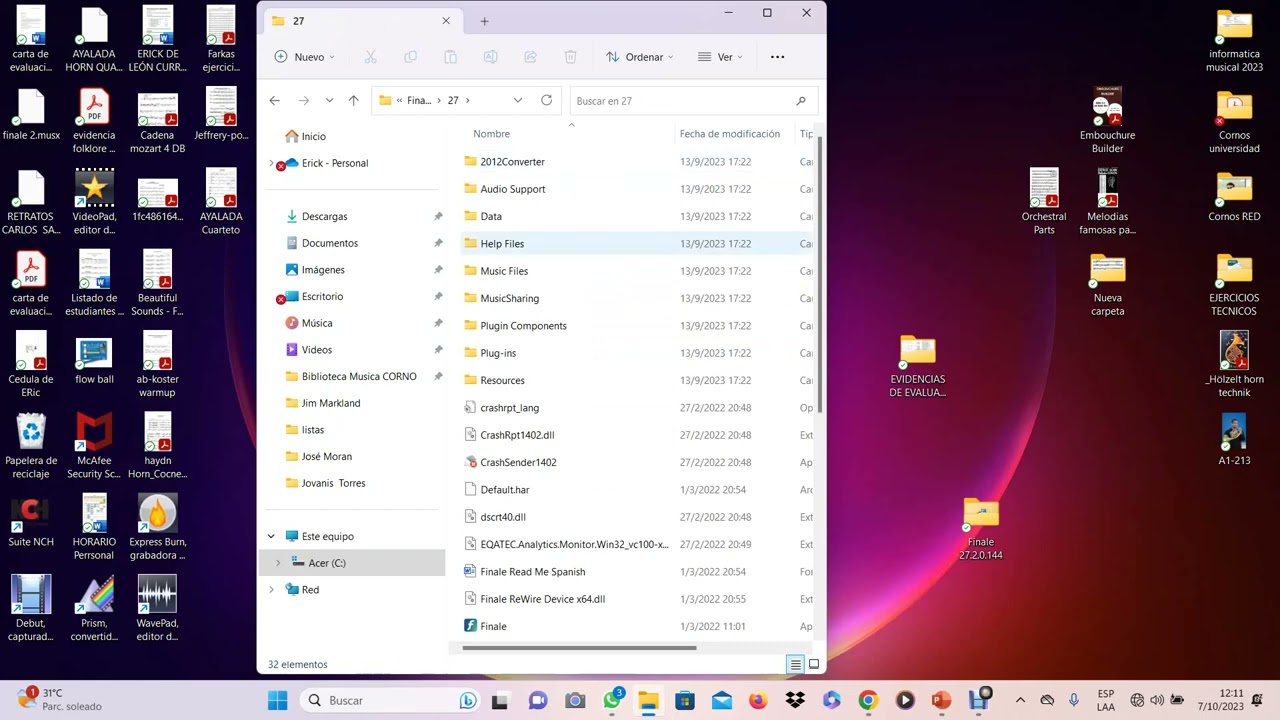Click the taskbar Buscar search box
This screenshot has width=1280, height=720.
tap(390, 700)
